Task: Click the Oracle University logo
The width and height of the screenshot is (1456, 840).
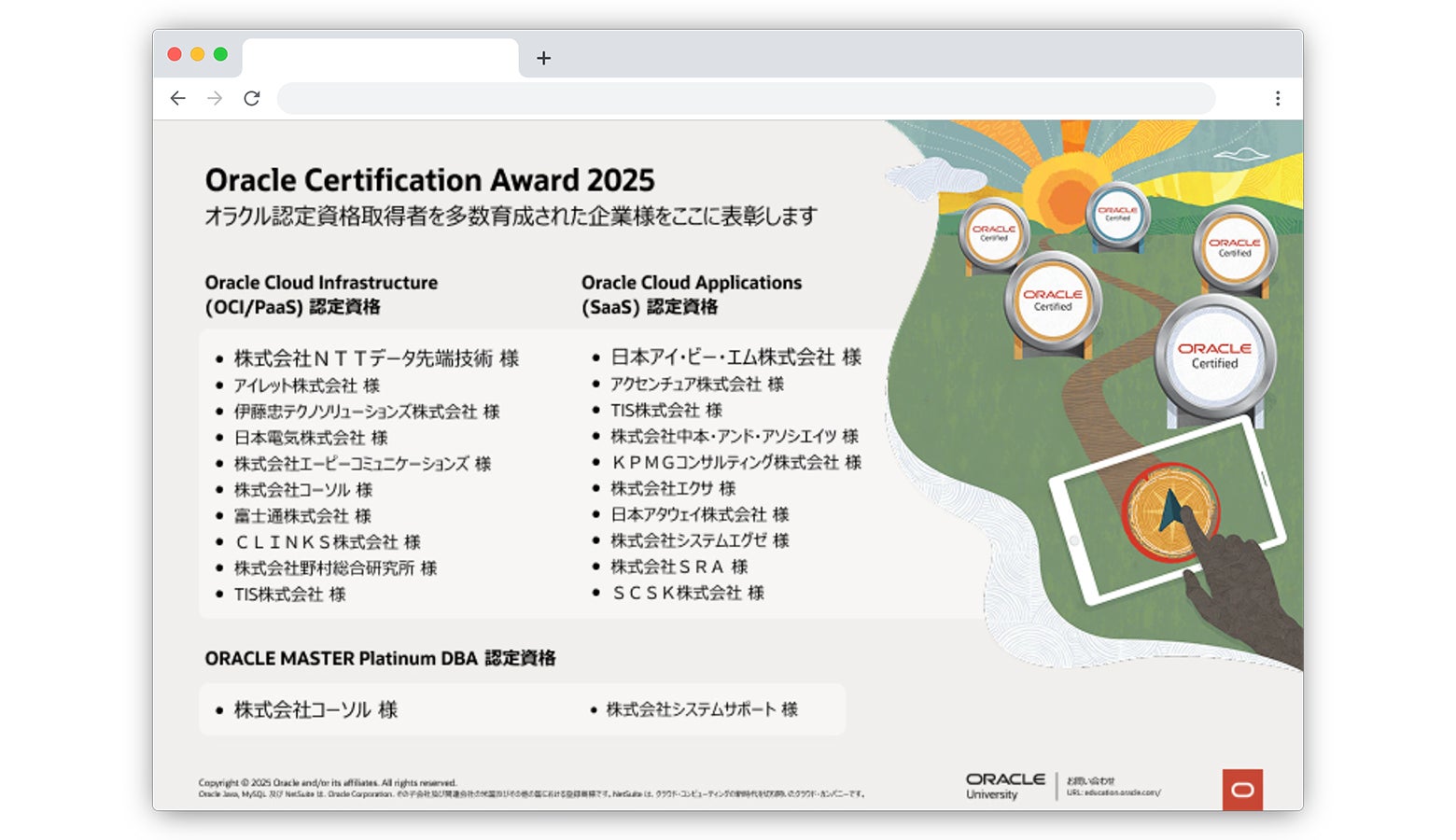Action: pyautogui.click(x=1005, y=786)
